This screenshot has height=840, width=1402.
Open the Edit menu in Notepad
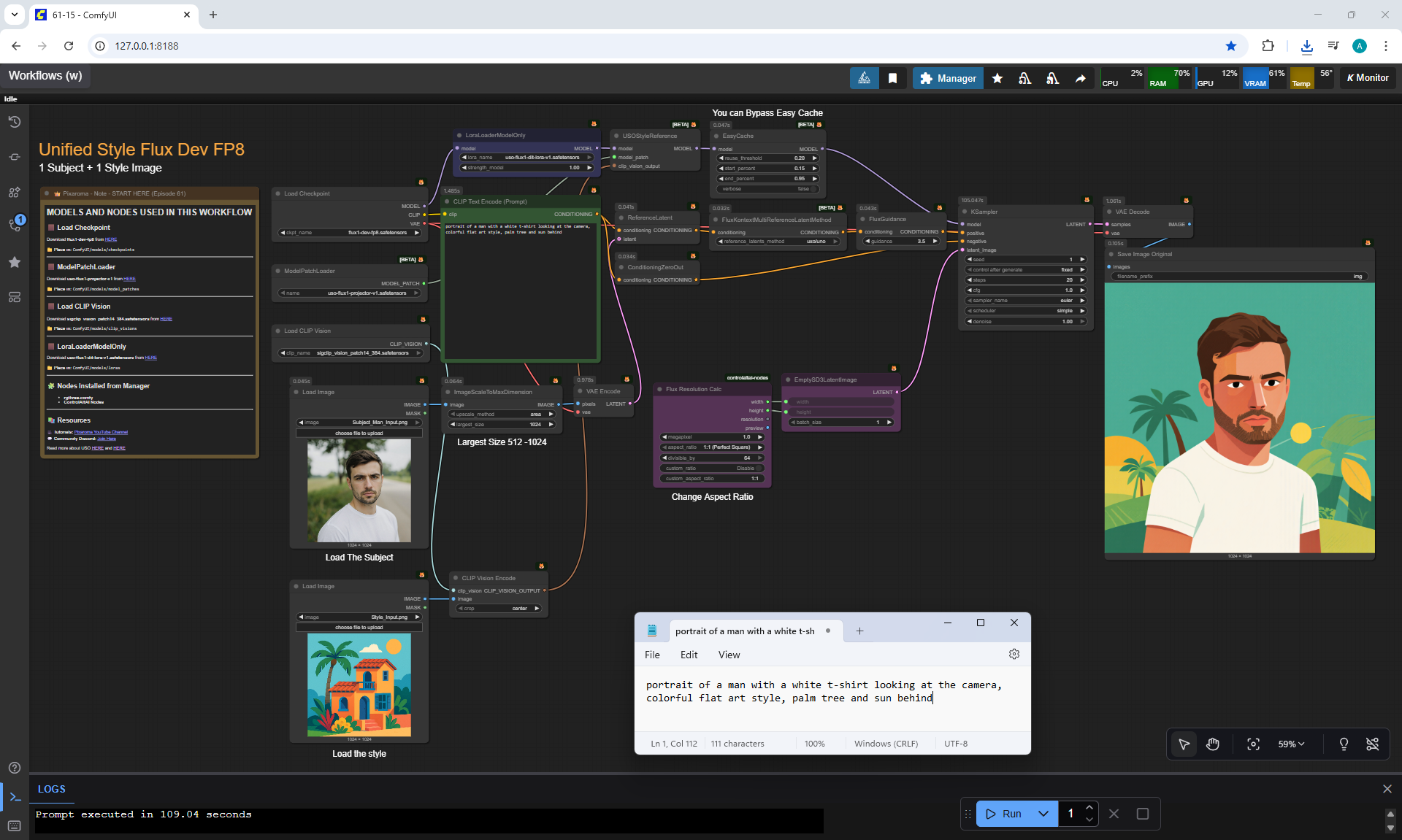click(689, 655)
